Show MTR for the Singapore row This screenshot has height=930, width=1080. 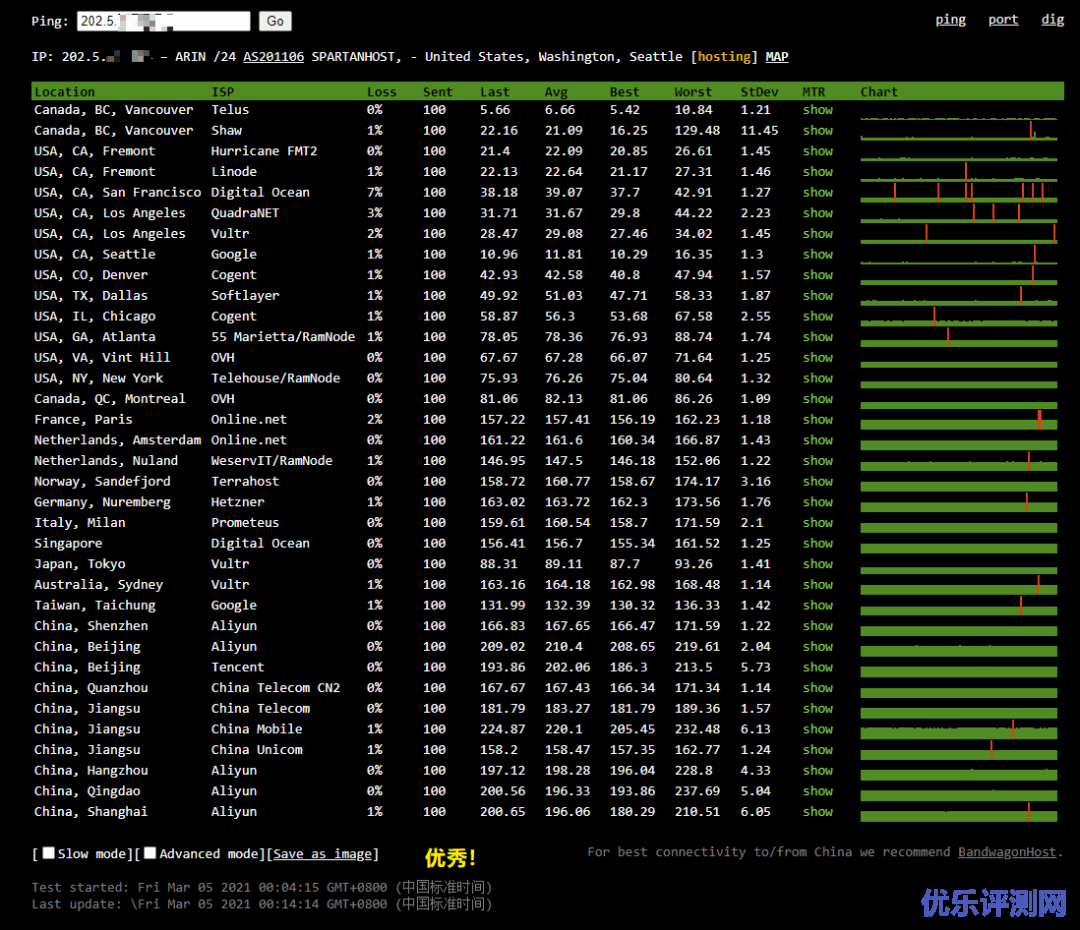pos(818,544)
